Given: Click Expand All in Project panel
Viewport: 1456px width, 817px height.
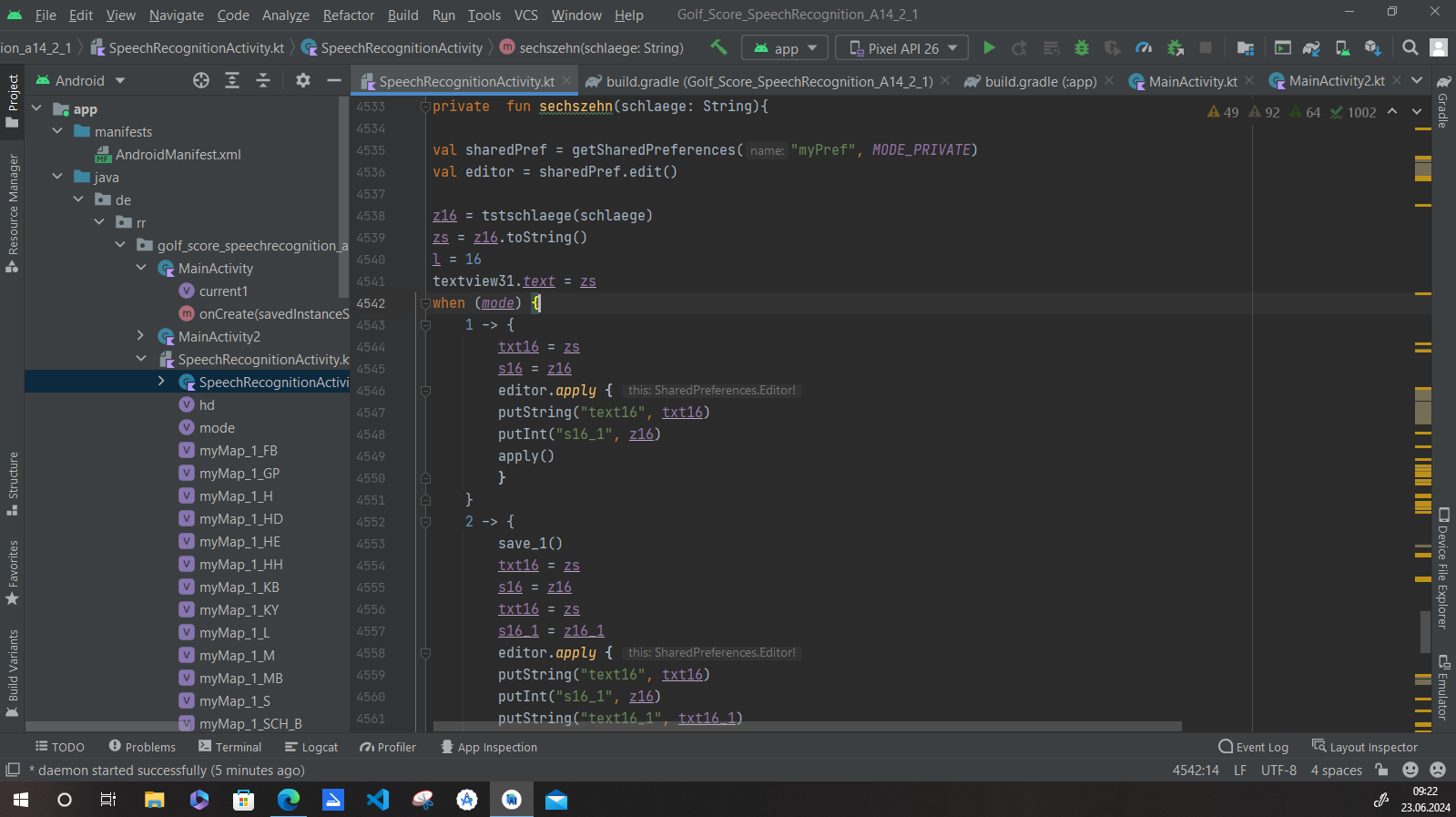Looking at the screenshot, I should point(232,81).
